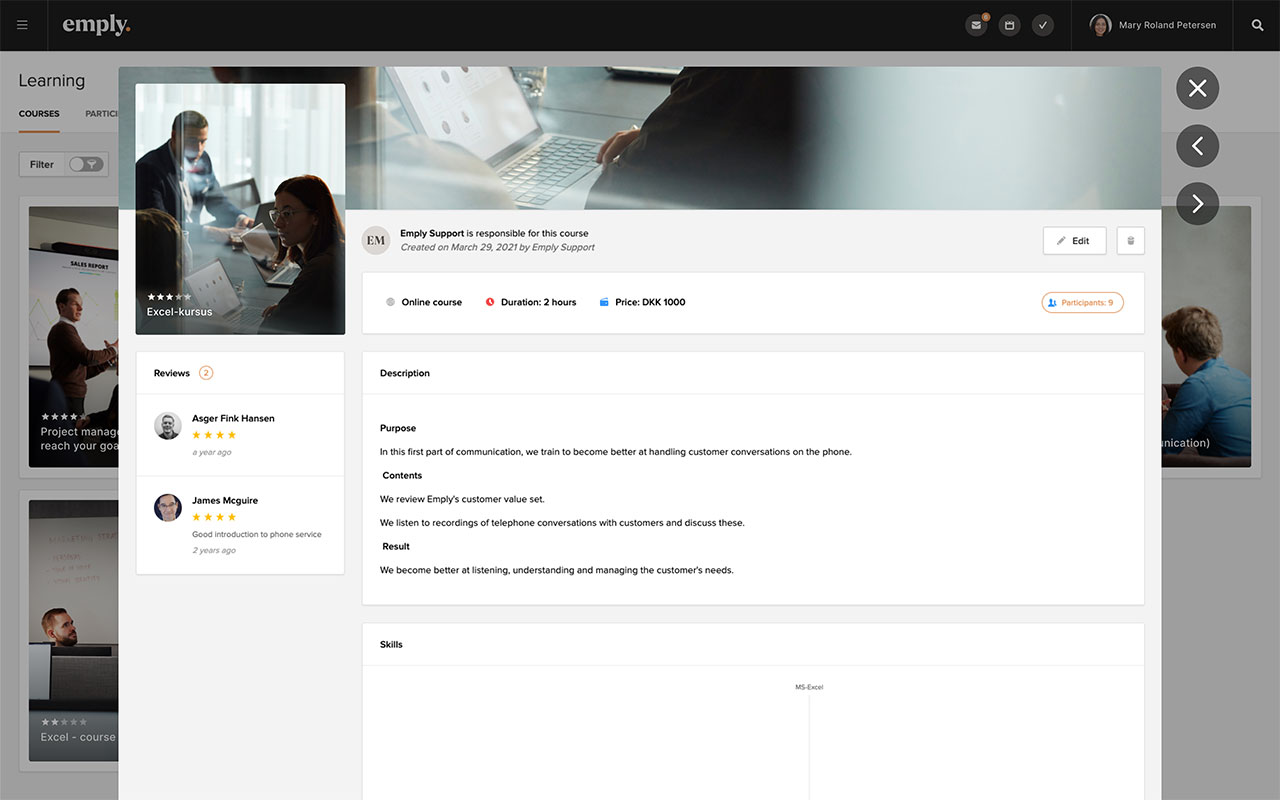
Task: Open the calendar icon in header
Action: (1010, 25)
